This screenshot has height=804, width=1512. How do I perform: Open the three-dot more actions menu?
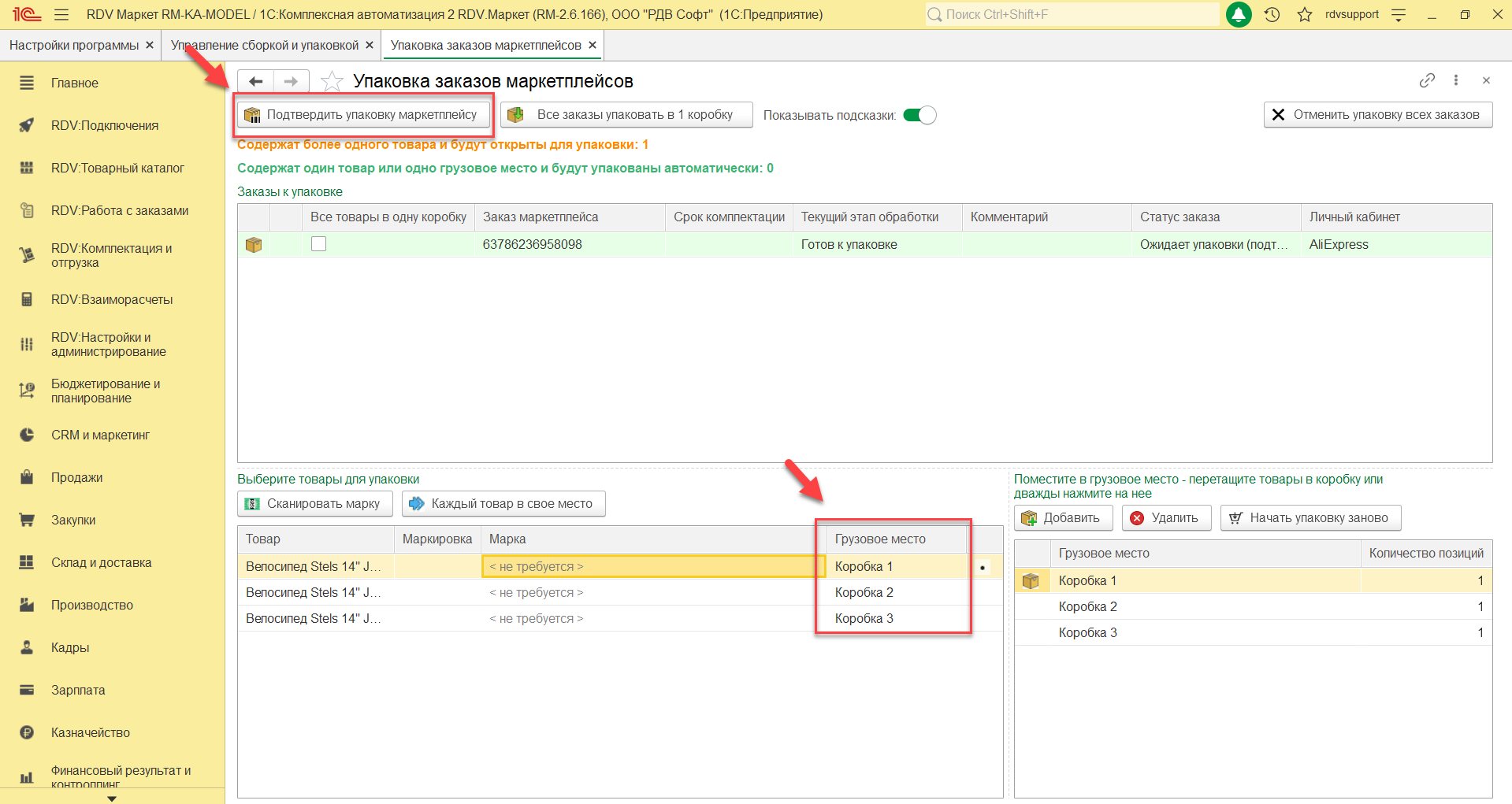click(1456, 80)
